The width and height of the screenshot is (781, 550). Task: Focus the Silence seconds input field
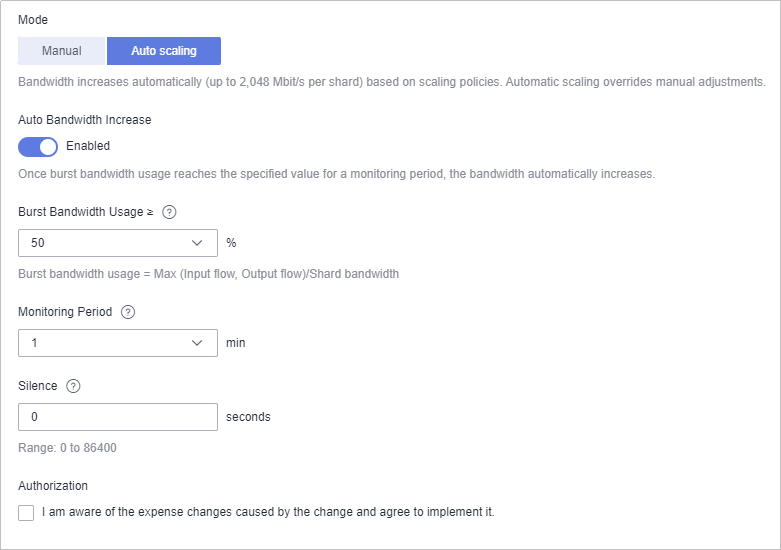(117, 417)
